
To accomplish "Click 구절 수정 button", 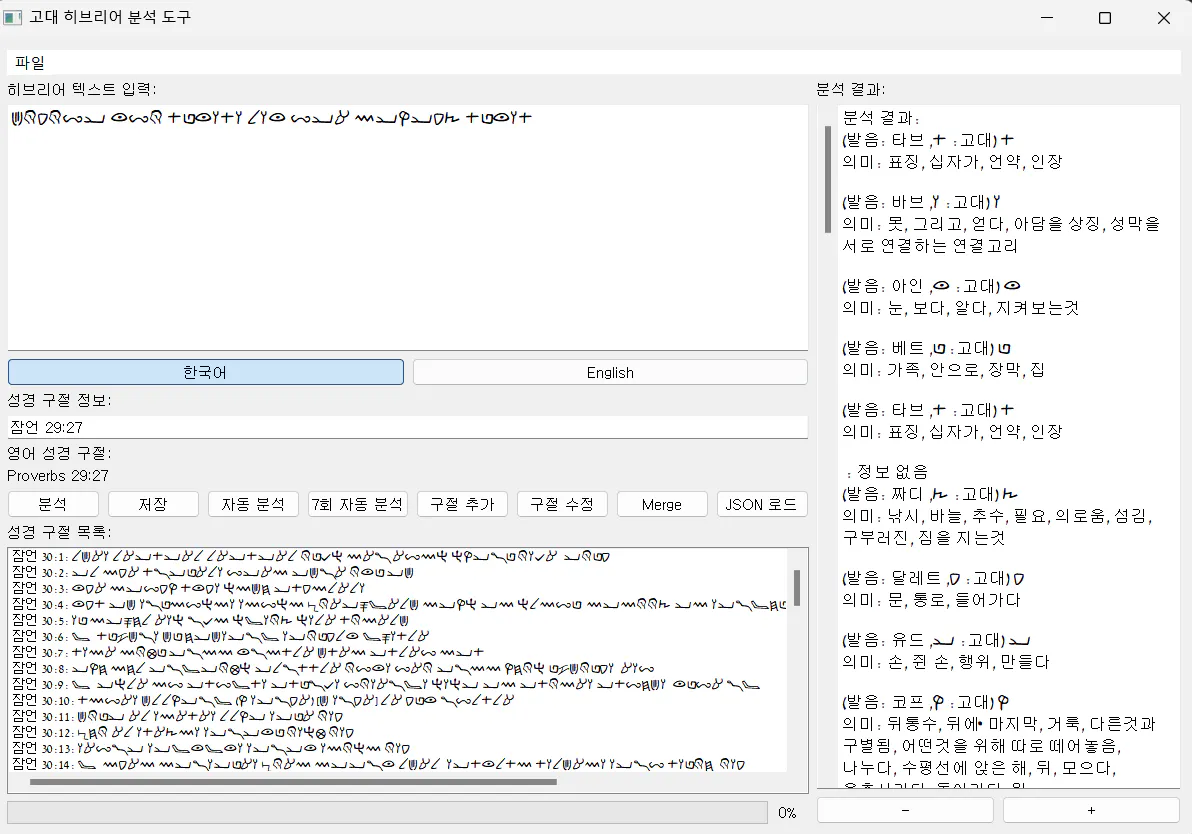I will coord(562,504).
